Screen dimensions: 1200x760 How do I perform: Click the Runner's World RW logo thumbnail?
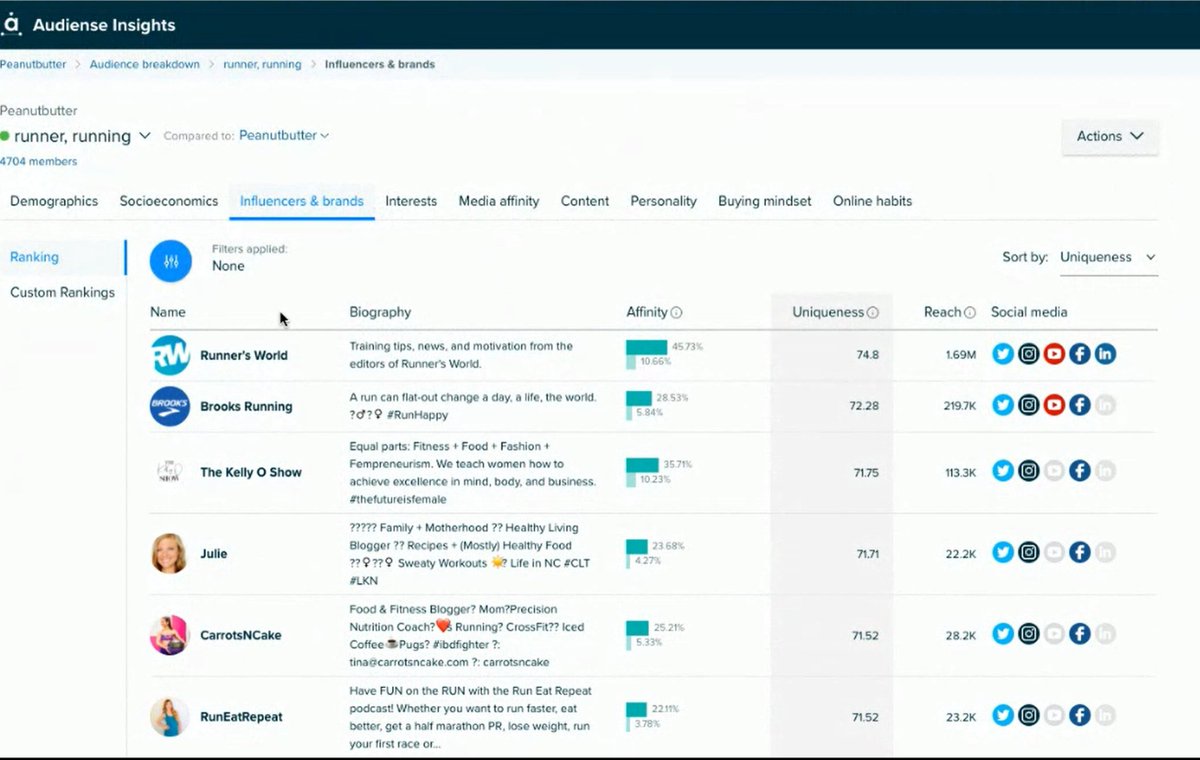pos(170,355)
